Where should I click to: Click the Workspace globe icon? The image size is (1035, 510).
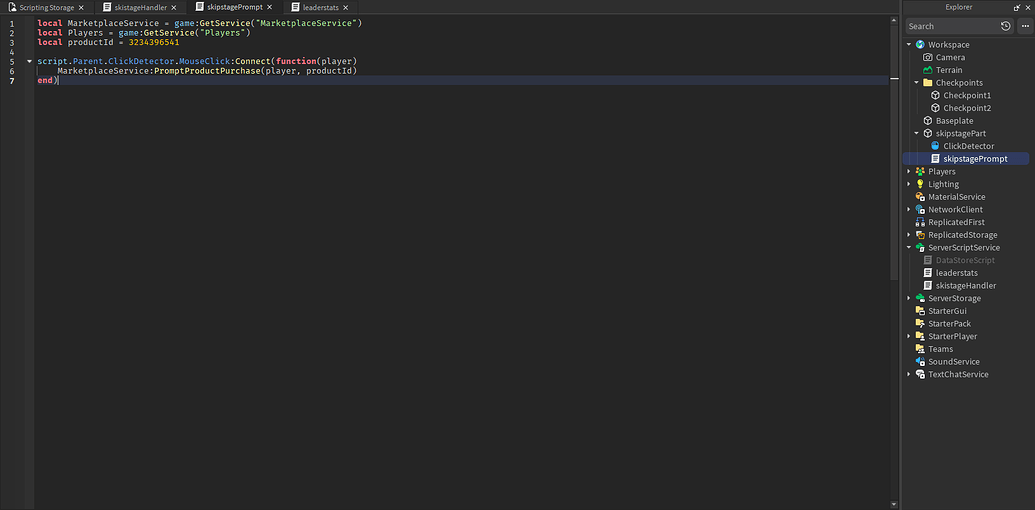coord(920,45)
